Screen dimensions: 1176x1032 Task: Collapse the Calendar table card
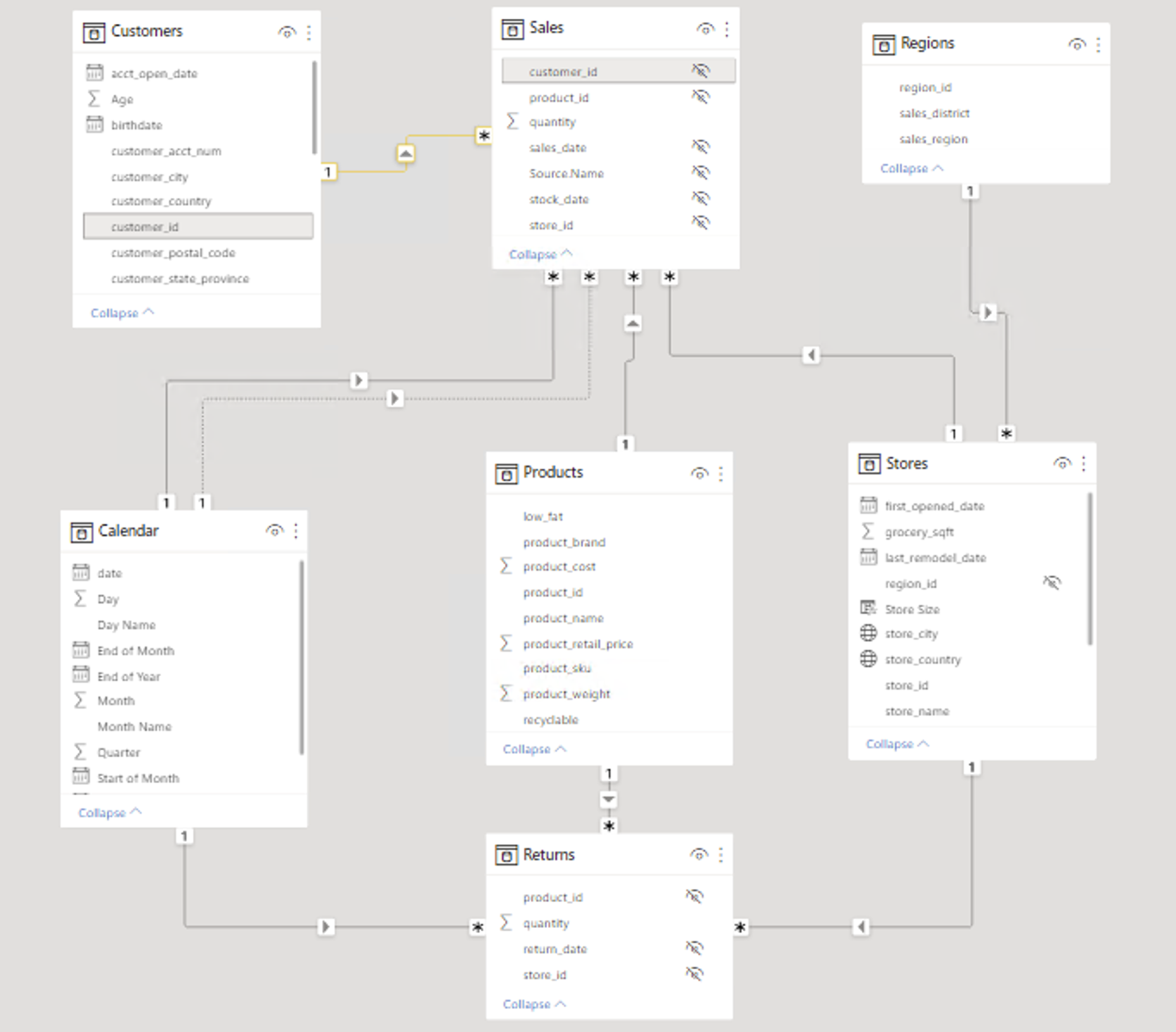click(x=110, y=813)
